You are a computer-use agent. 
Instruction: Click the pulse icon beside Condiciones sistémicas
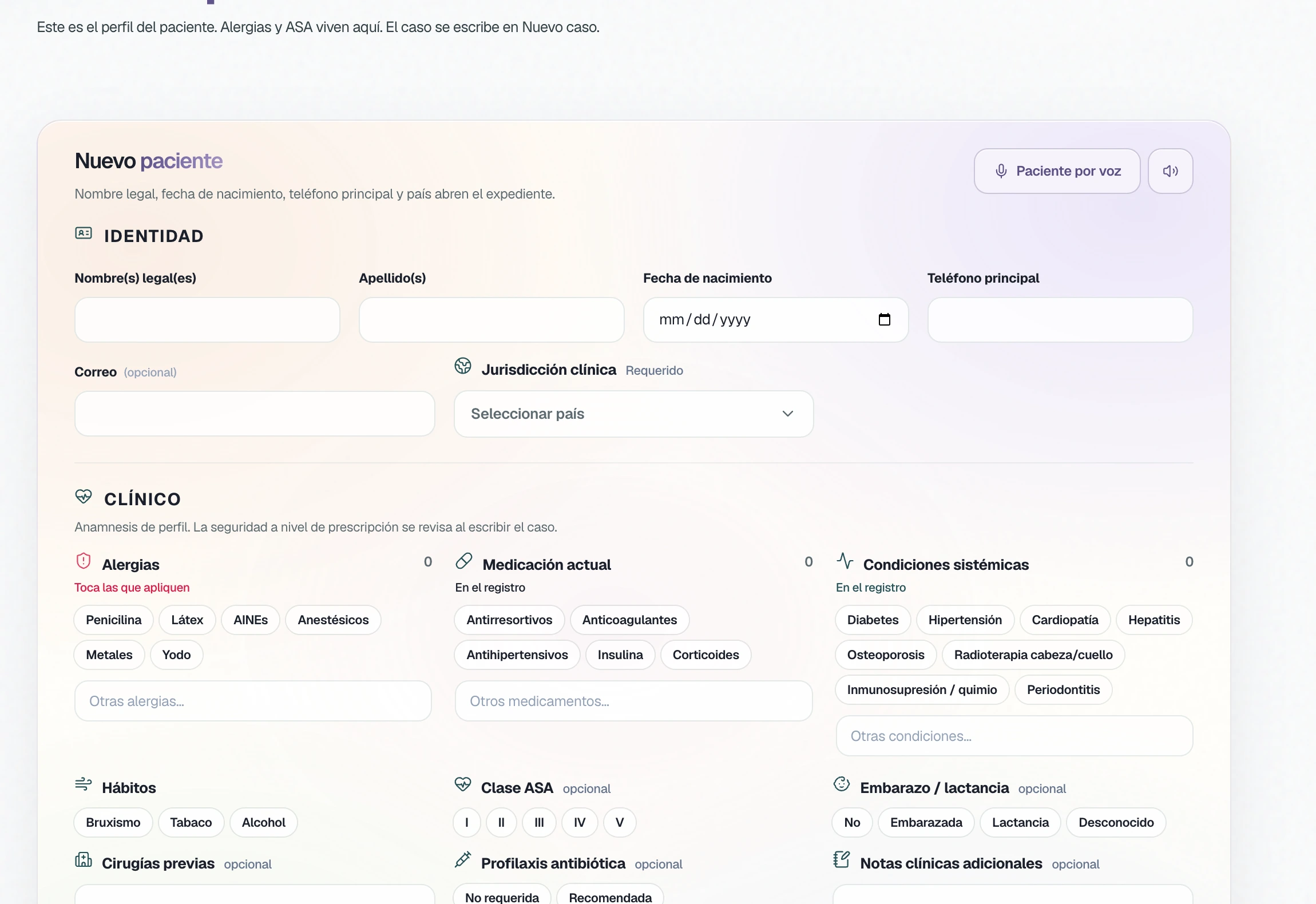[x=845, y=561]
